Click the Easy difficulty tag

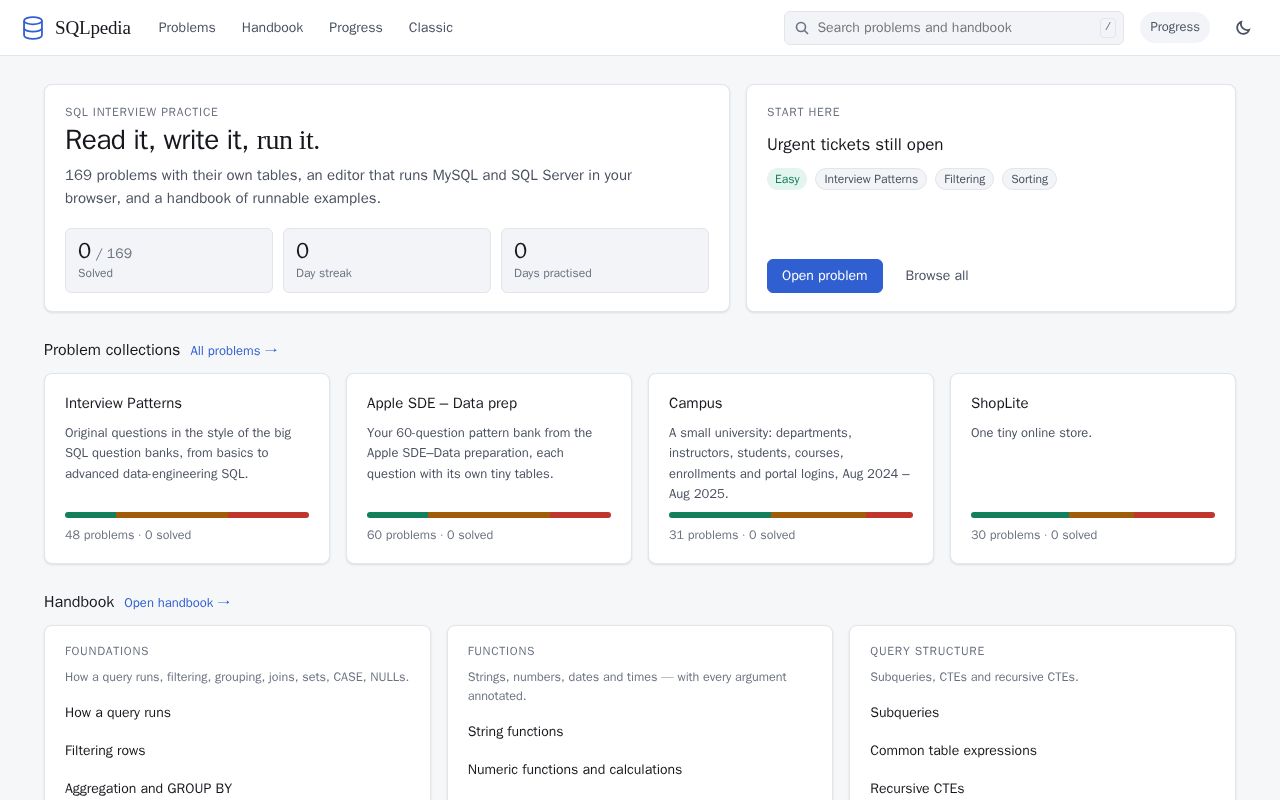click(x=787, y=179)
